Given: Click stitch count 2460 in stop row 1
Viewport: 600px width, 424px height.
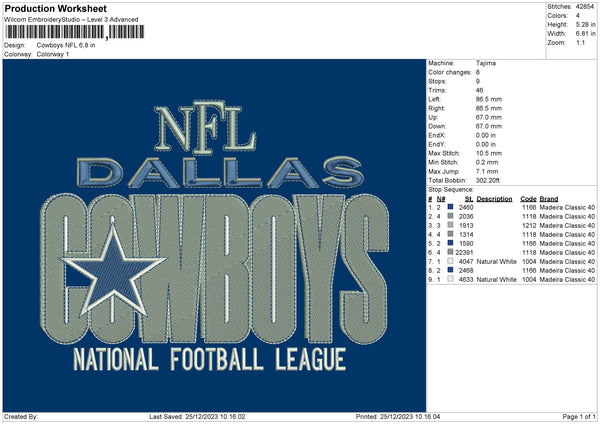Looking at the screenshot, I should coord(466,207).
